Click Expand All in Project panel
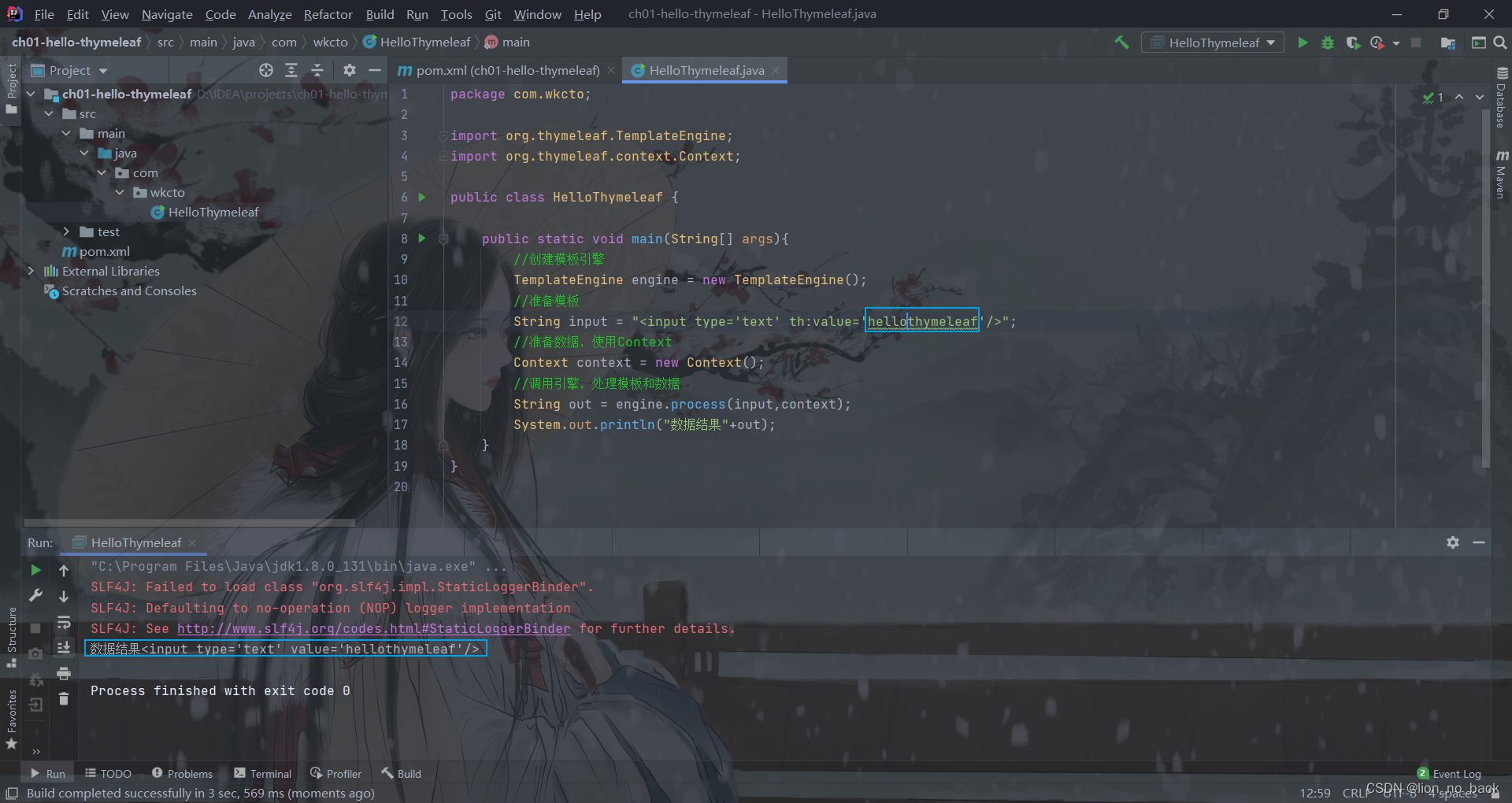1512x803 pixels. coord(291,70)
